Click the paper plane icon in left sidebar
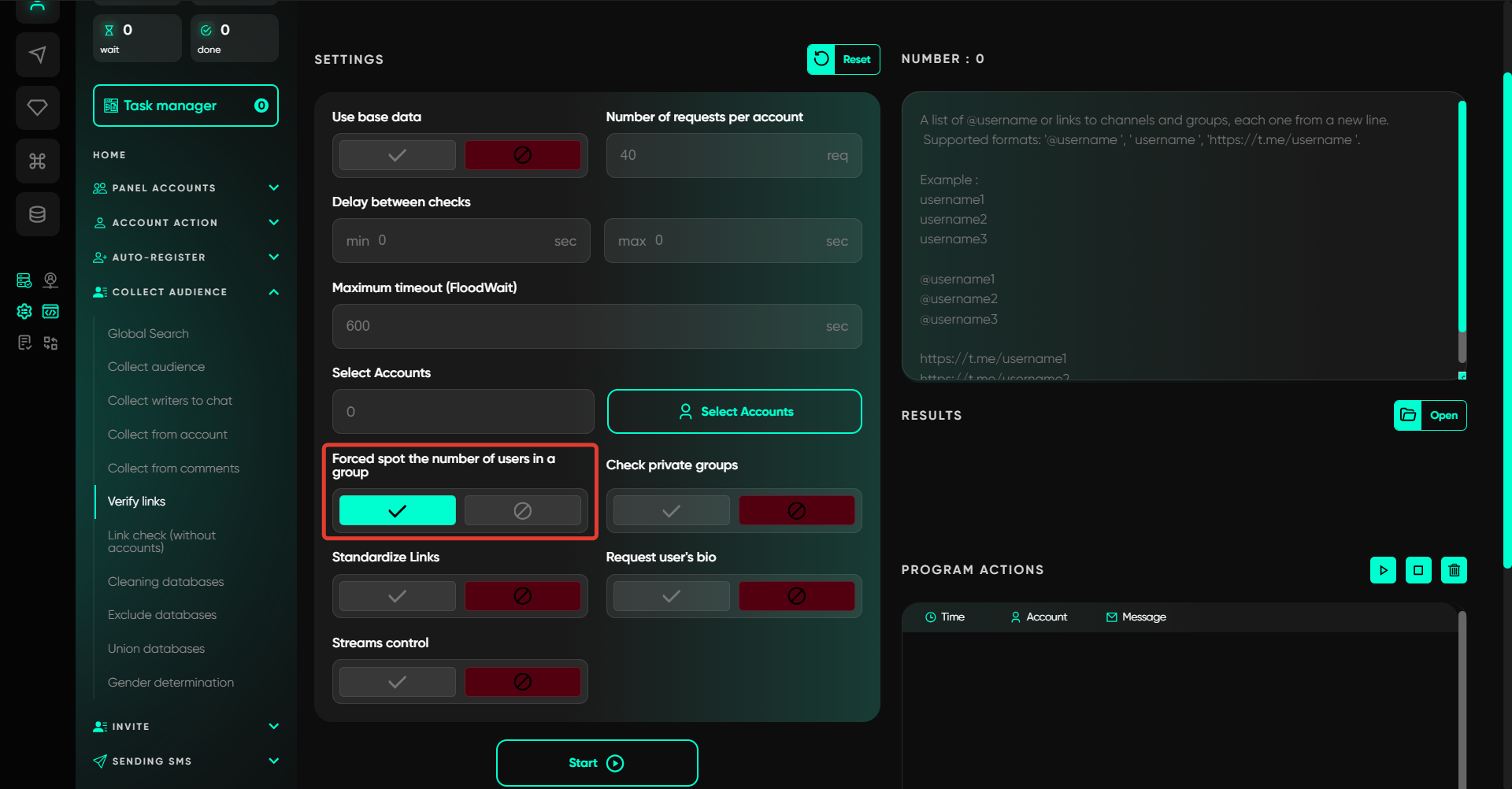Screen dimensions: 1512x789 (x=37, y=54)
